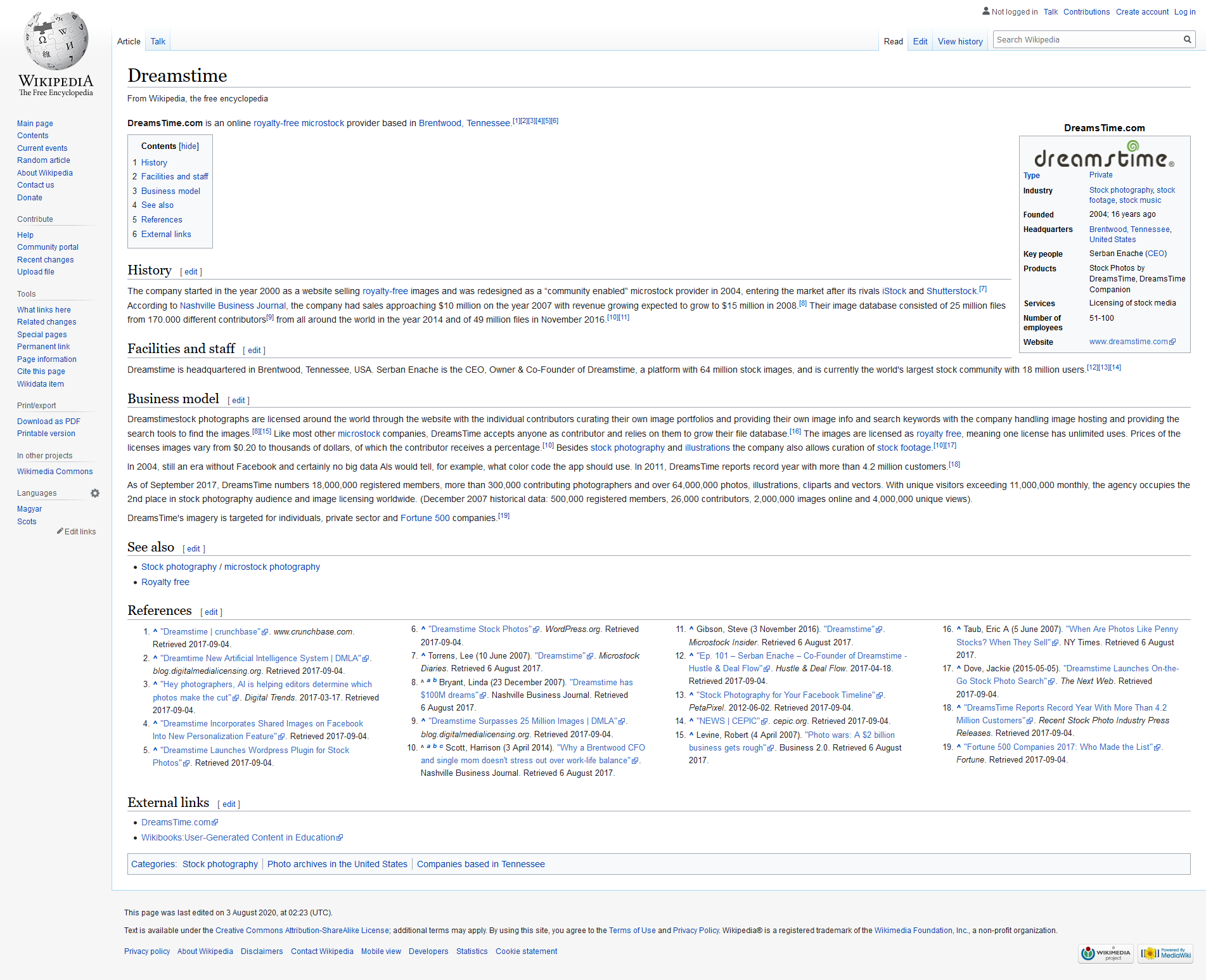
Task: Switch to the Talk tab
Action: tap(158, 41)
